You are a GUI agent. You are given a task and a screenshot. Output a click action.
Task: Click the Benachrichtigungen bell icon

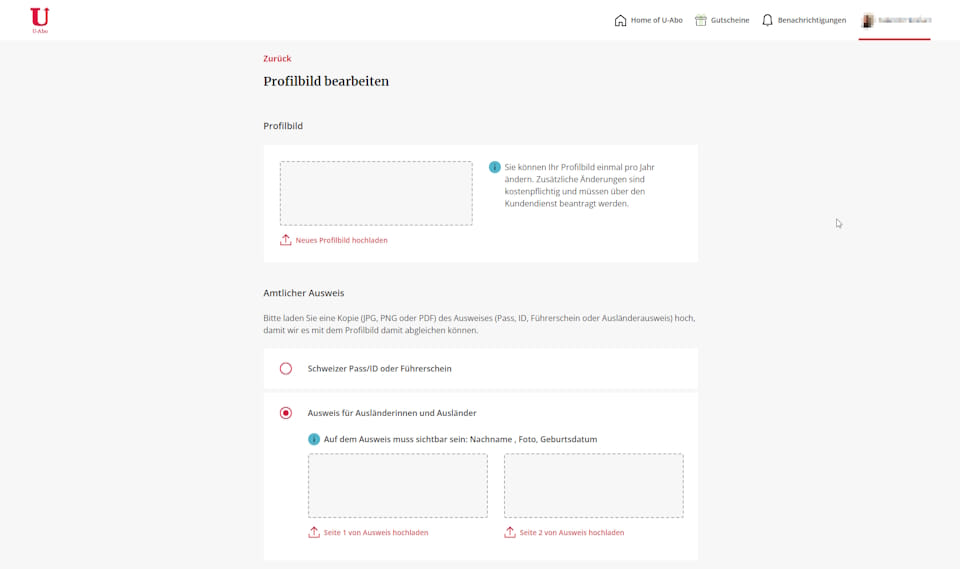pyautogui.click(x=767, y=20)
